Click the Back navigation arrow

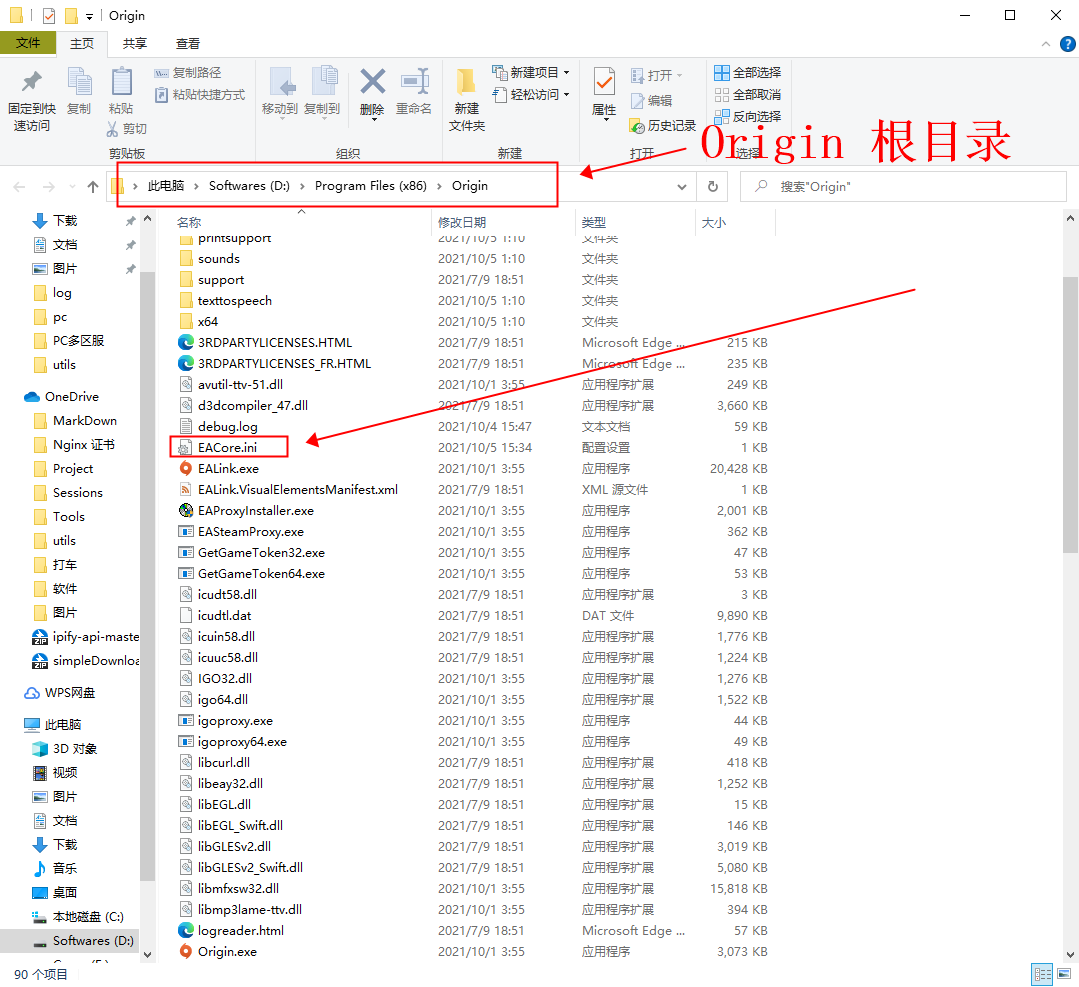(19, 187)
